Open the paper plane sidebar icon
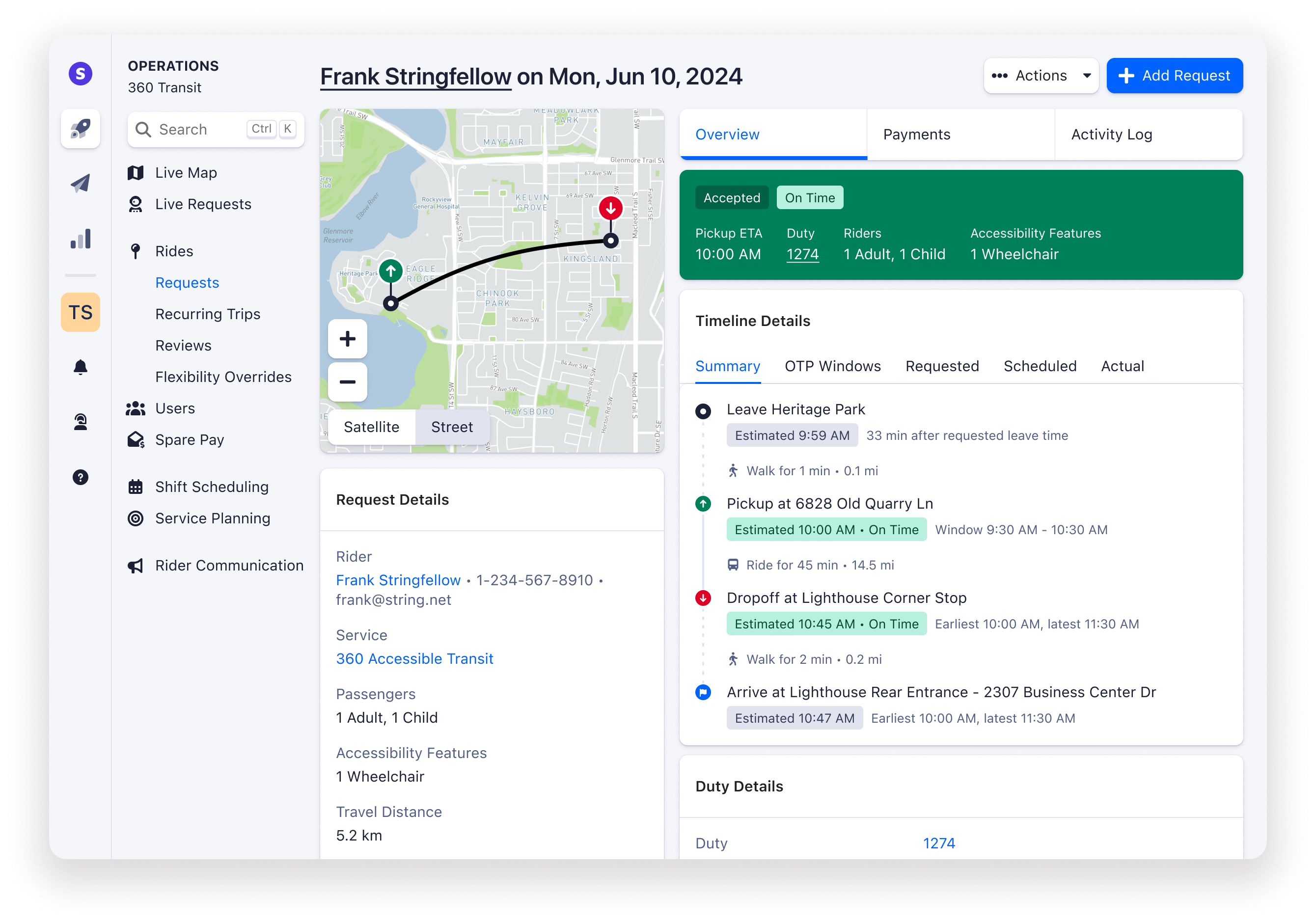Screen dimensions: 1316x923 pyautogui.click(x=80, y=183)
